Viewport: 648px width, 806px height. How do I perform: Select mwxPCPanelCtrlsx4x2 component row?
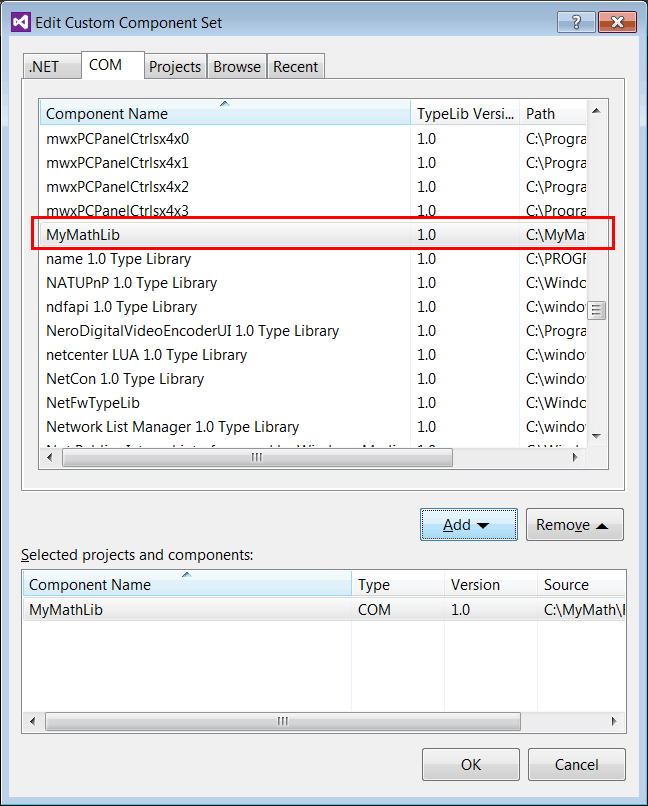coord(313,187)
